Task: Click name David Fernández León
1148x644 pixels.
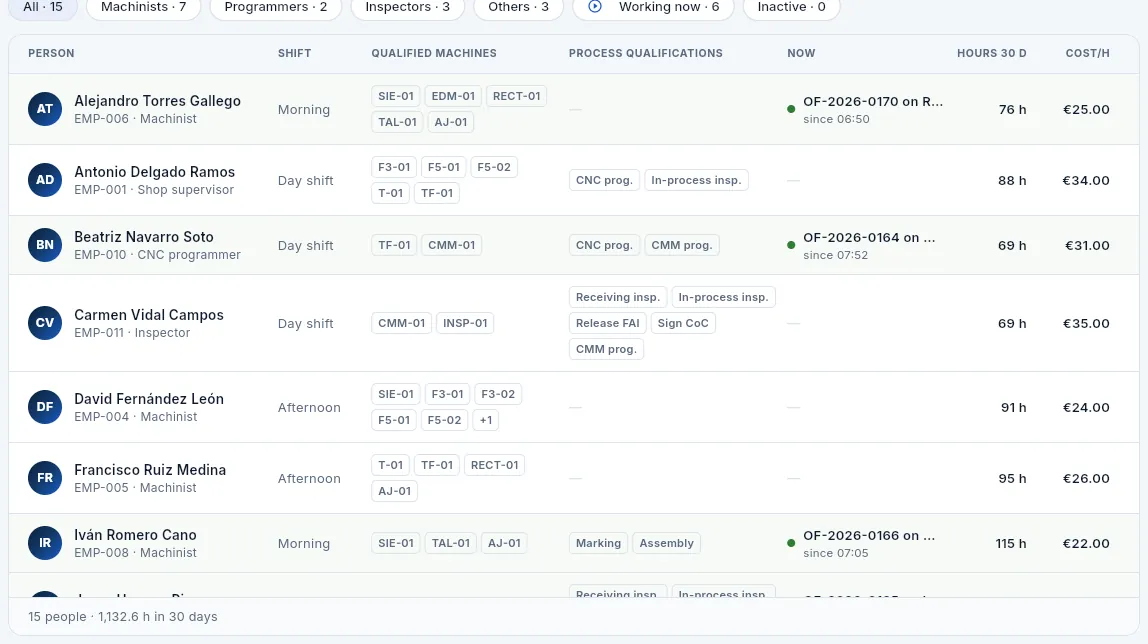Action: click(x=149, y=400)
